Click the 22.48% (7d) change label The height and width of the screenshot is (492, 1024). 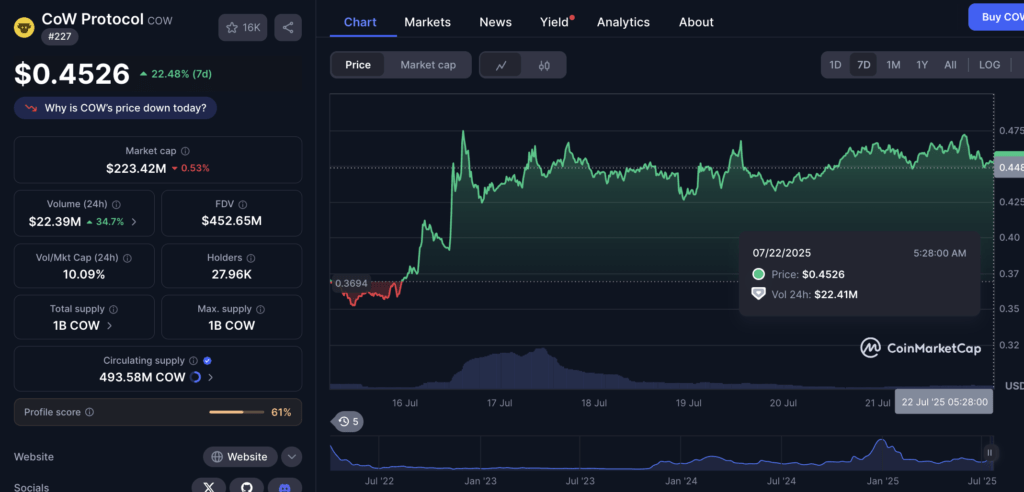click(x=176, y=74)
